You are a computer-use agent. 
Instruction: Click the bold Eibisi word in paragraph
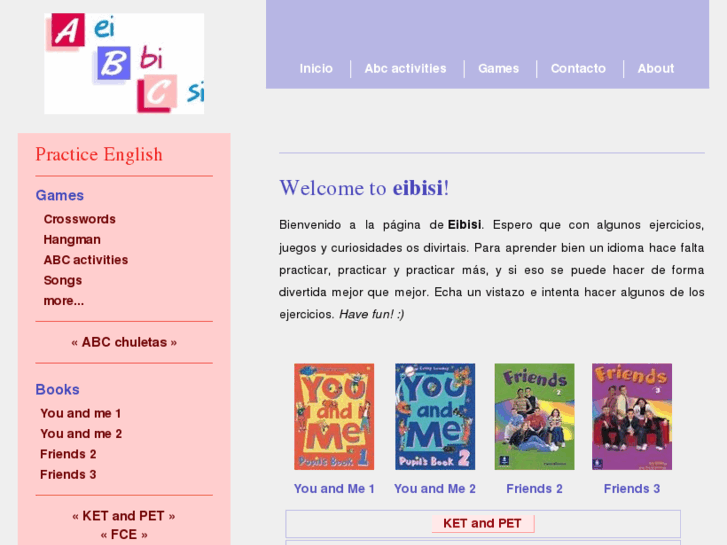[x=464, y=224]
